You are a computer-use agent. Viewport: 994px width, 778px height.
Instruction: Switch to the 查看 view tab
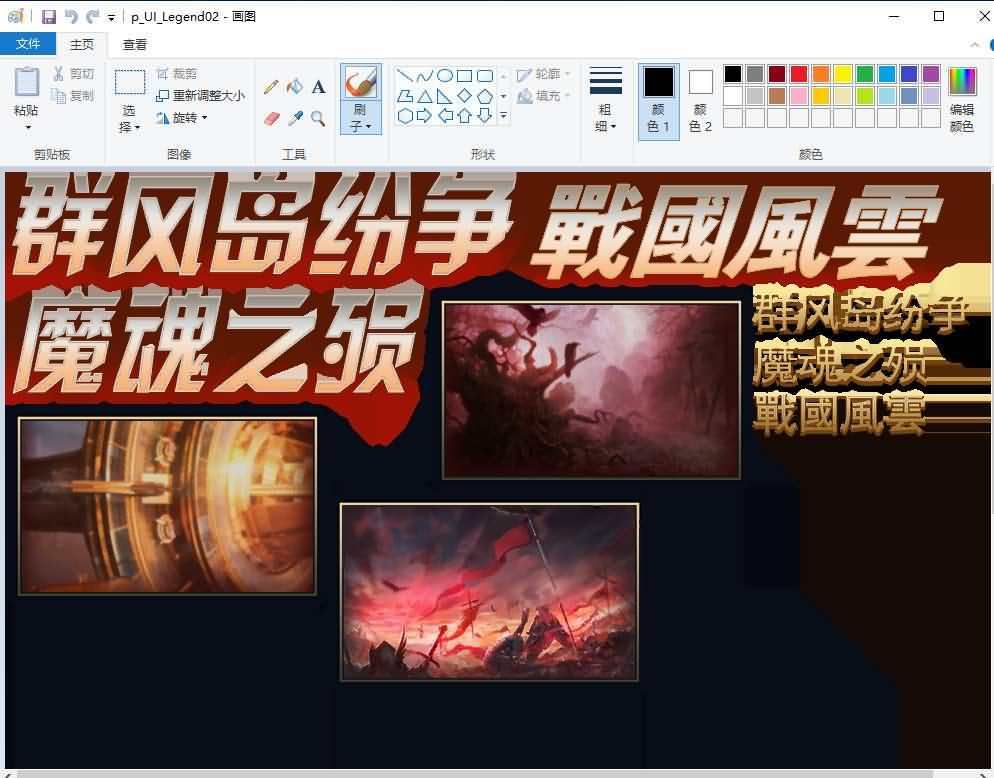coord(135,44)
